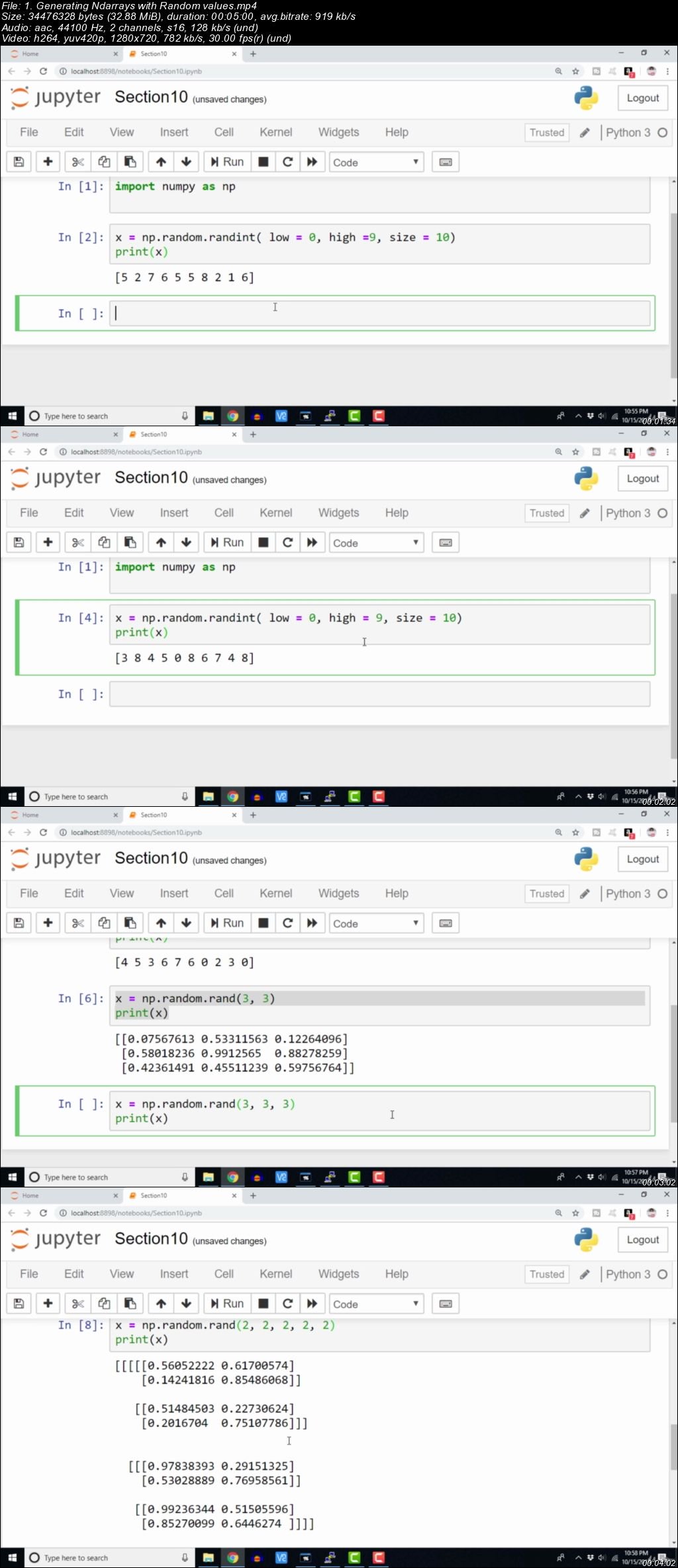Click the code cell containing np.random.rand(2, 2, 2, 2, 2)

point(379,1332)
